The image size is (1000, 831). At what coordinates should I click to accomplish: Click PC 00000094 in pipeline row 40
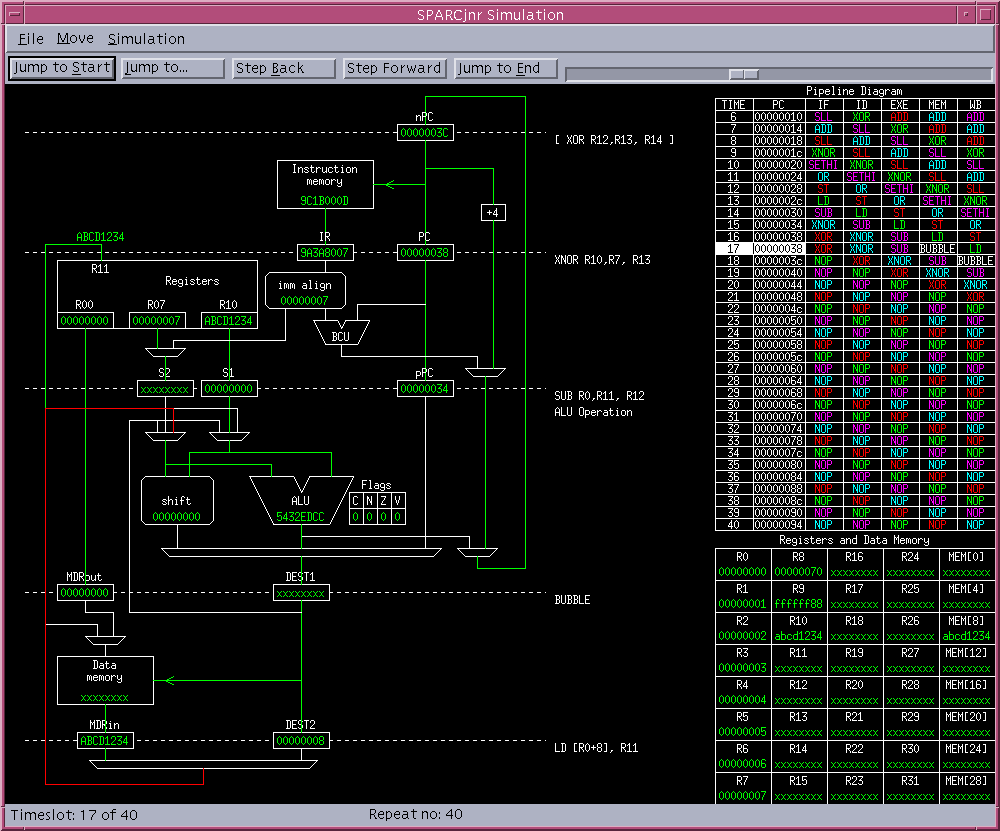779,525
